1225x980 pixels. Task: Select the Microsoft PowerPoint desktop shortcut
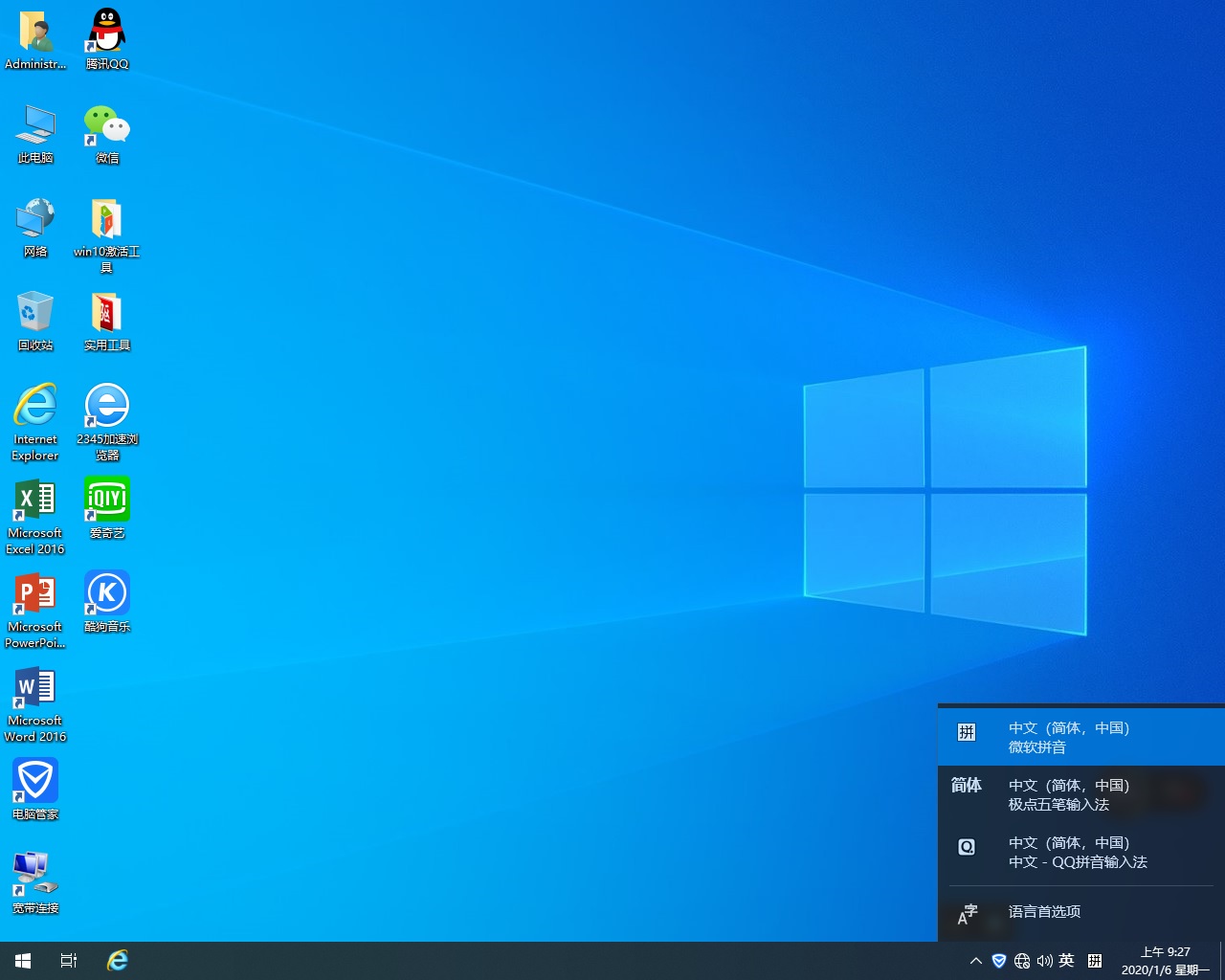(x=35, y=595)
